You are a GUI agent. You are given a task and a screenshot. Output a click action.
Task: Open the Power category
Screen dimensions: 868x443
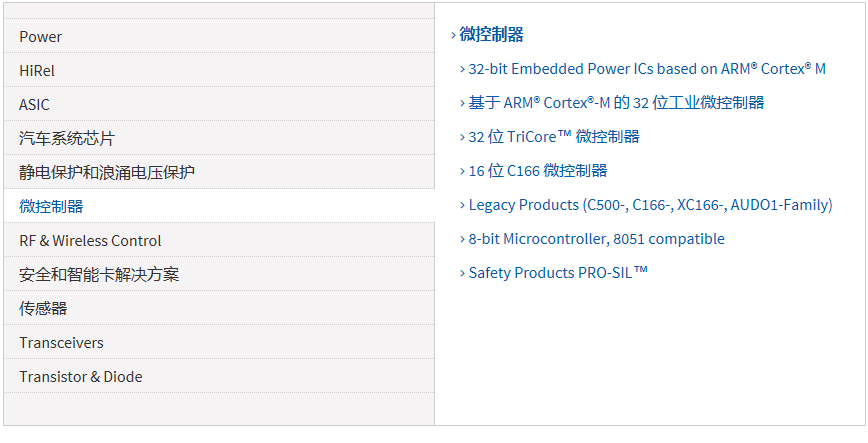pos(41,37)
